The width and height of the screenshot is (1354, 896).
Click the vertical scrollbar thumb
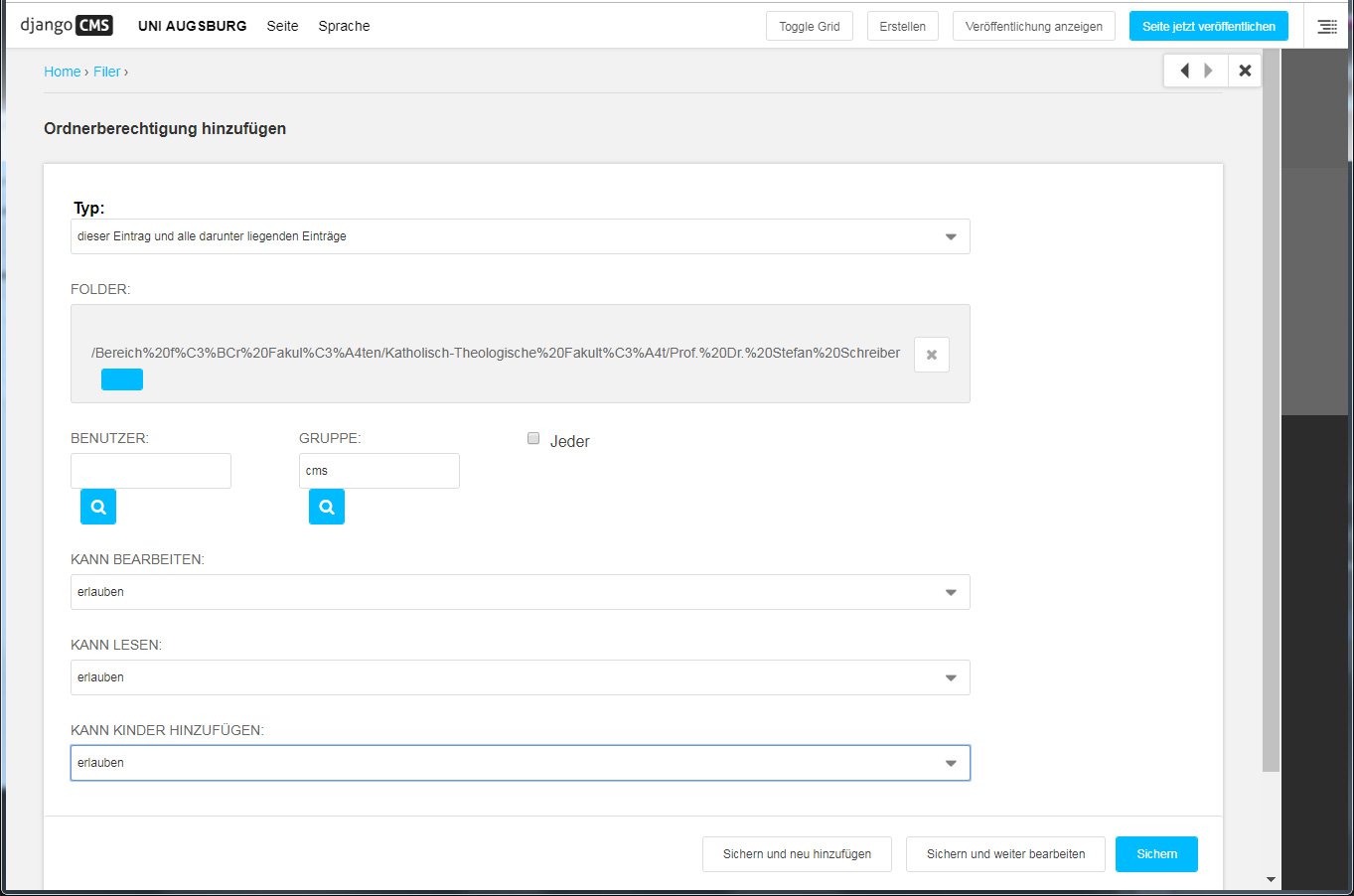coord(1271,409)
